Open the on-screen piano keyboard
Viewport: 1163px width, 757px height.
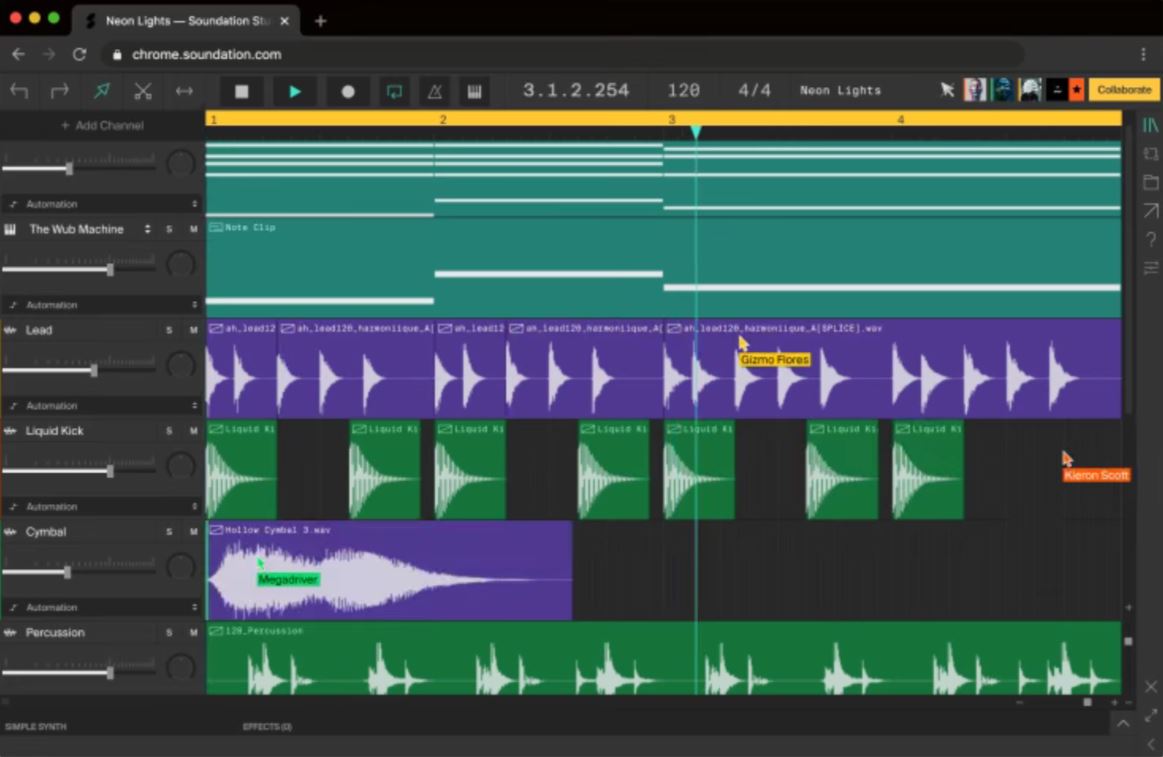(474, 90)
